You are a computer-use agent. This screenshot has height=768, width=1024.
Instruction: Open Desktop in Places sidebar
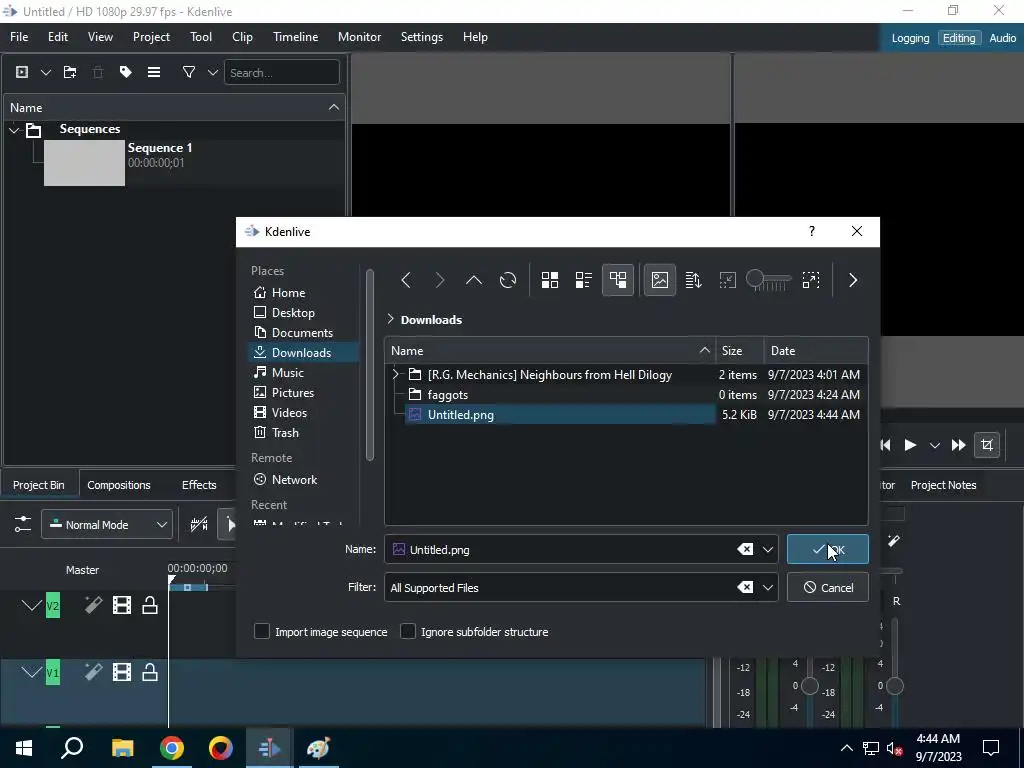click(x=293, y=313)
